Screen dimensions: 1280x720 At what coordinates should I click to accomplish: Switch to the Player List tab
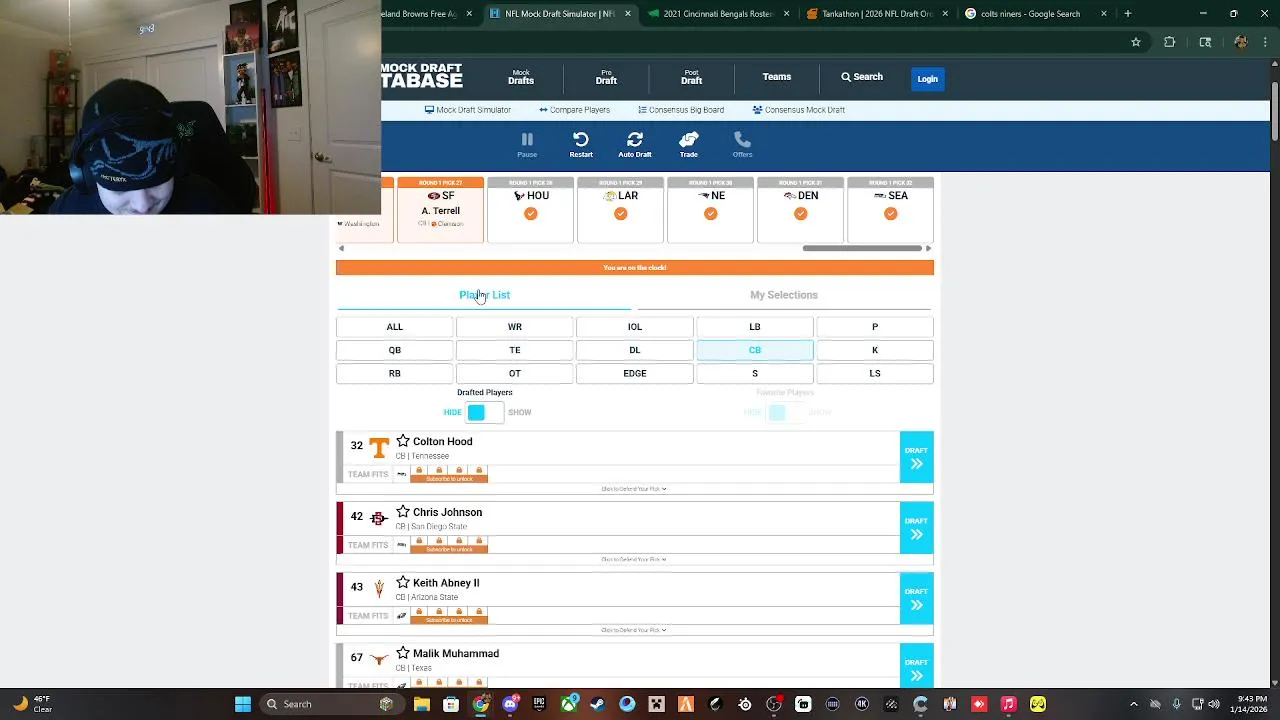click(x=484, y=295)
